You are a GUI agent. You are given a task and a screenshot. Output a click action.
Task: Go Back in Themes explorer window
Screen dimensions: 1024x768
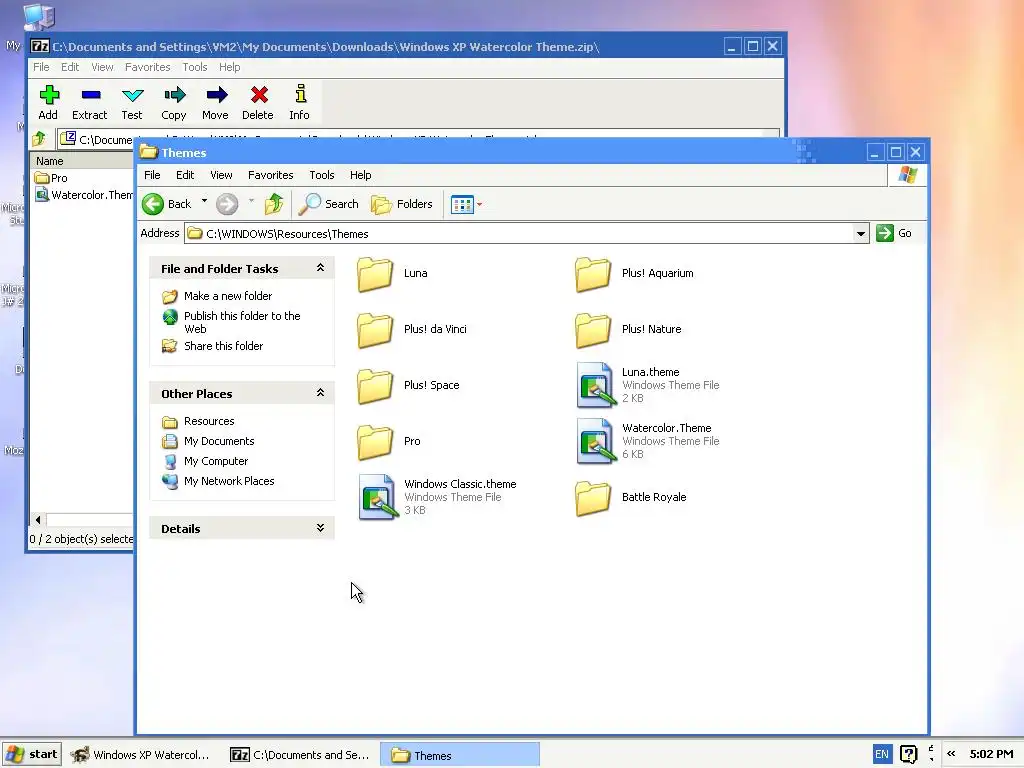point(167,204)
